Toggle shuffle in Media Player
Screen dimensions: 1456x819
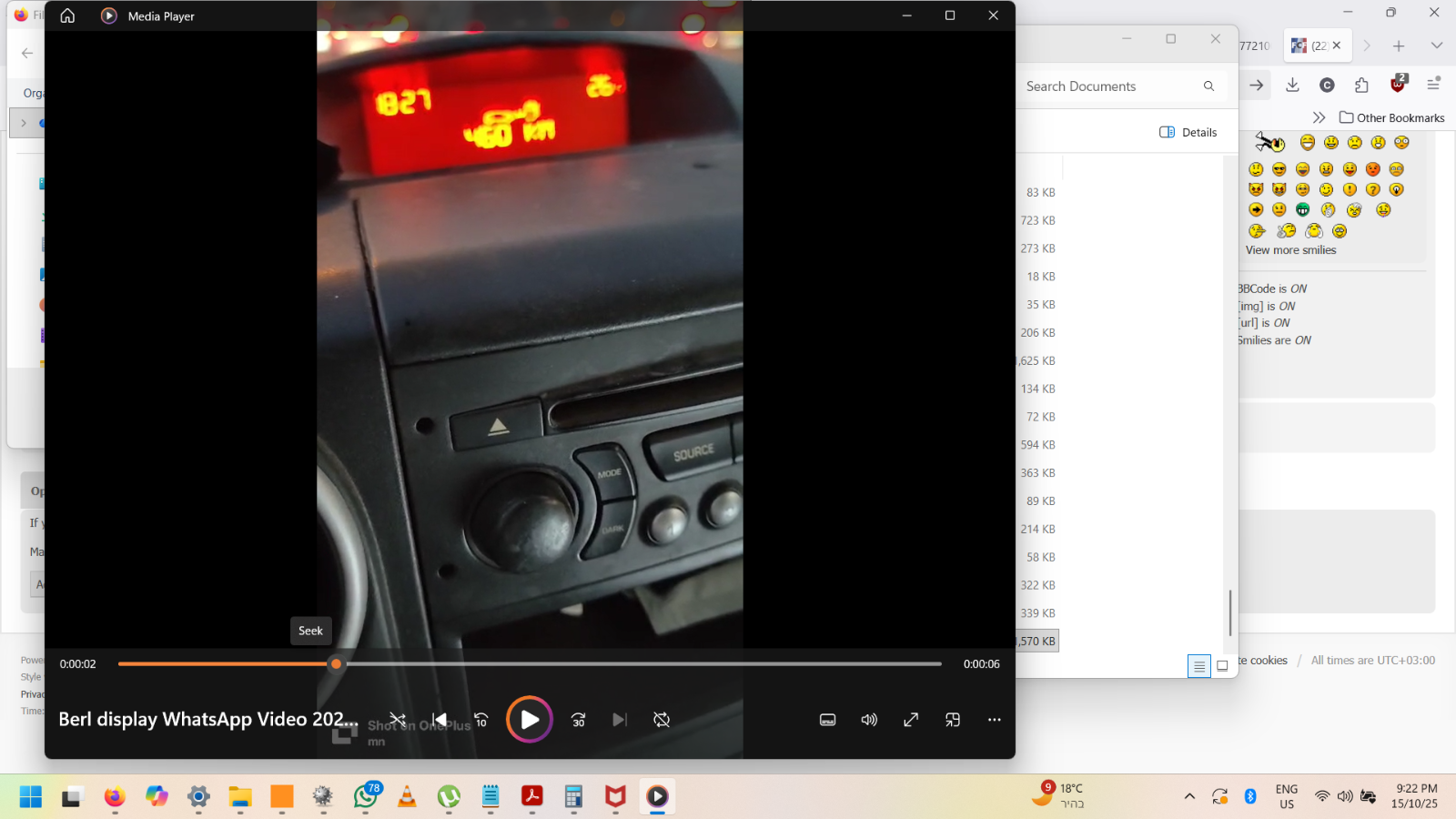(398, 720)
